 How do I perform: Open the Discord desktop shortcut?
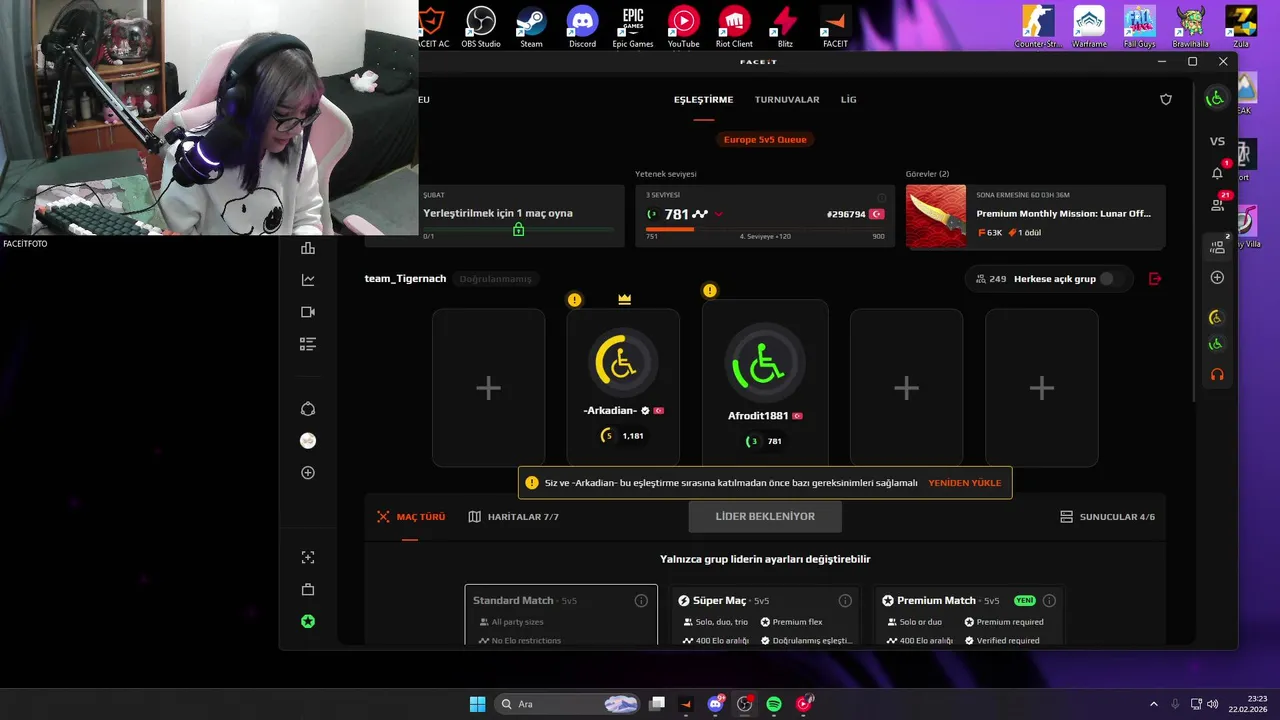[582, 28]
